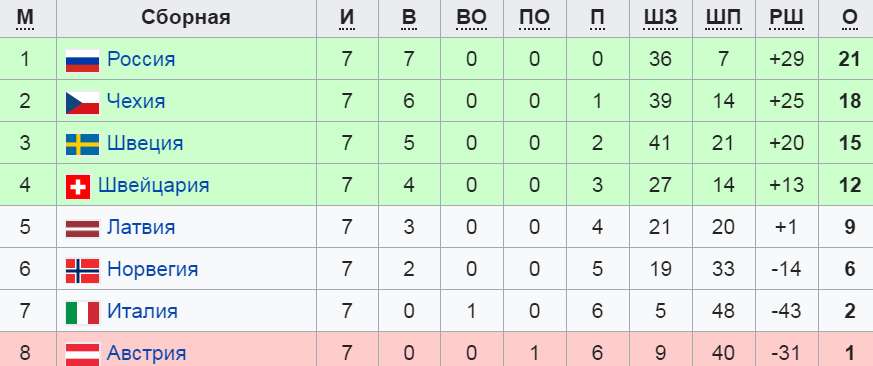This screenshot has height=366, width=873.
Task: Open the Чехия team link
Action: (x=136, y=101)
